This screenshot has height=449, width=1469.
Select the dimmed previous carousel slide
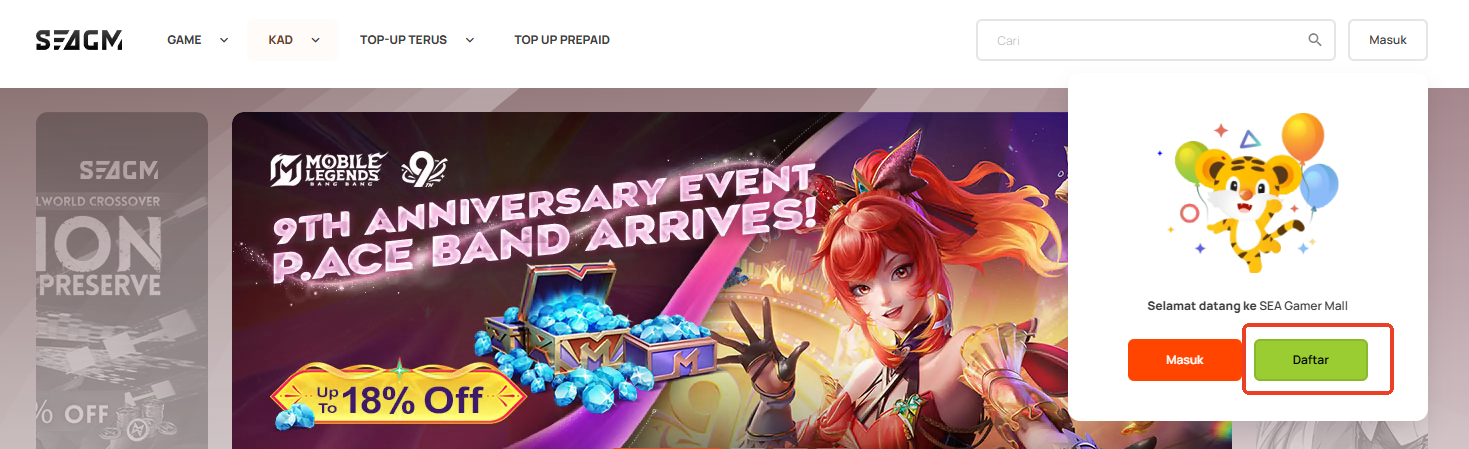(122, 280)
